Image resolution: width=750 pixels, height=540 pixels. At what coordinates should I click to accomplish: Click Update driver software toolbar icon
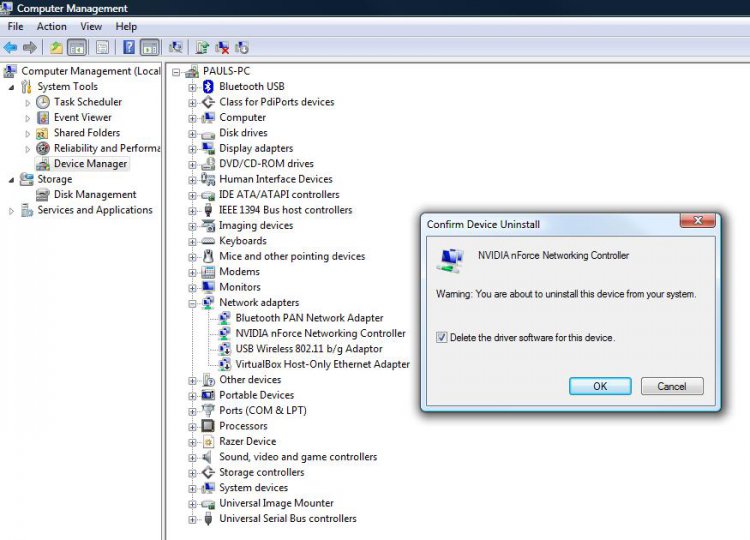click(x=202, y=47)
